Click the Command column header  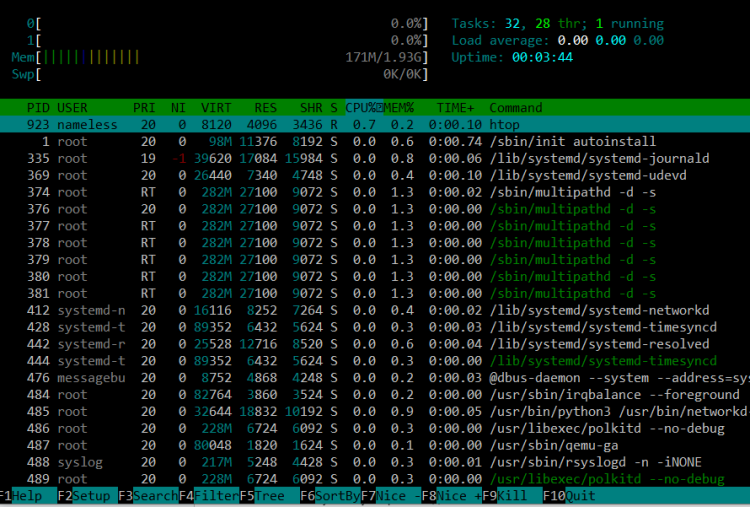coord(515,108)
